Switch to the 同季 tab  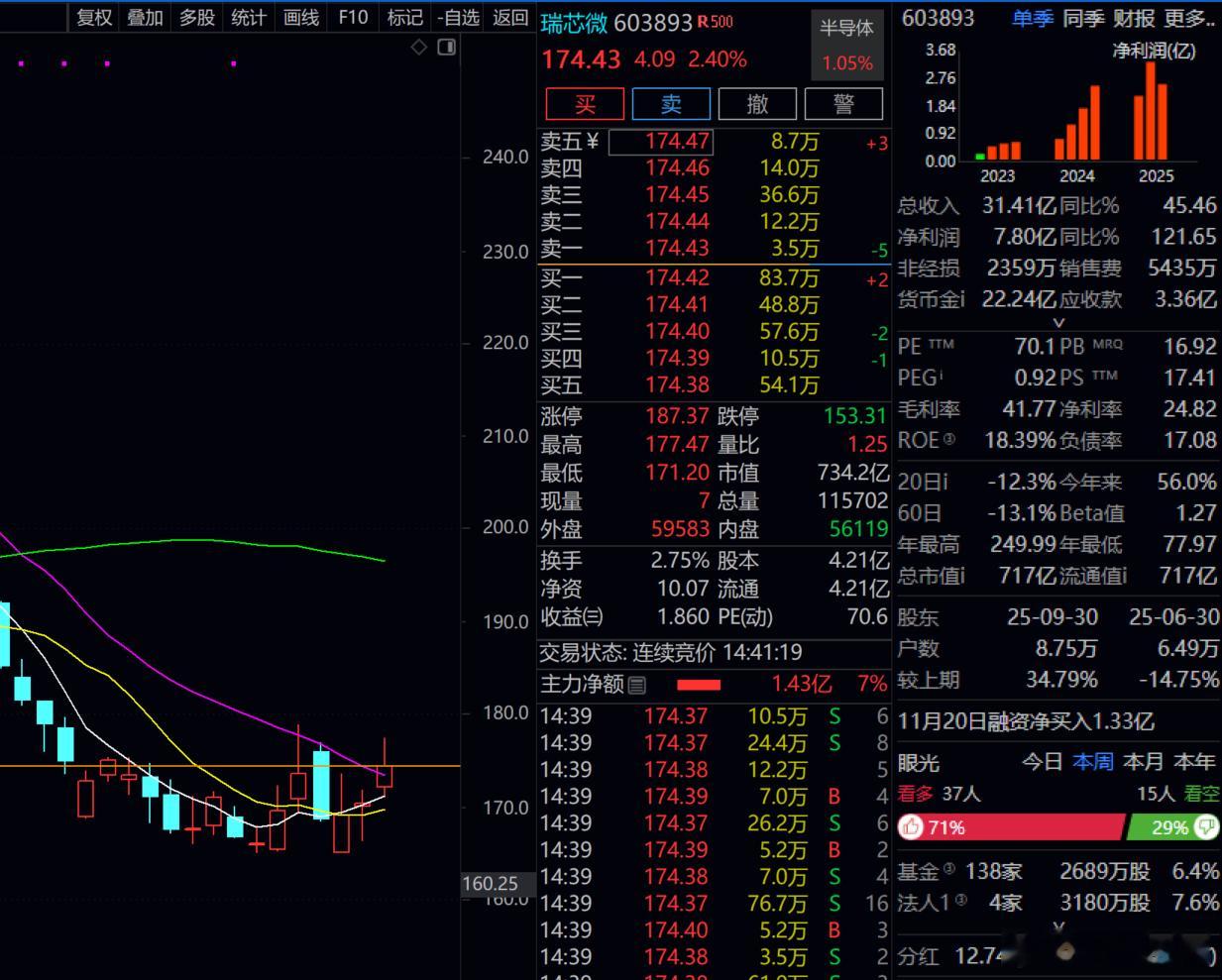1082,18
